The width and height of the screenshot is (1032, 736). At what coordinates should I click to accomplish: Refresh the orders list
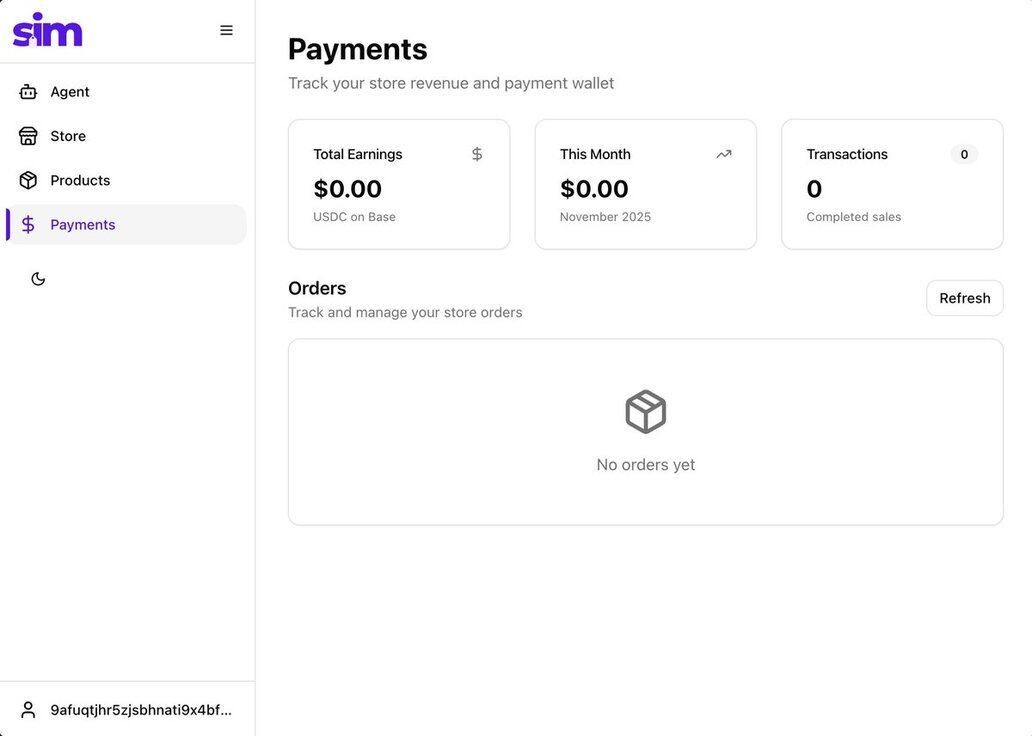point(964,298)
